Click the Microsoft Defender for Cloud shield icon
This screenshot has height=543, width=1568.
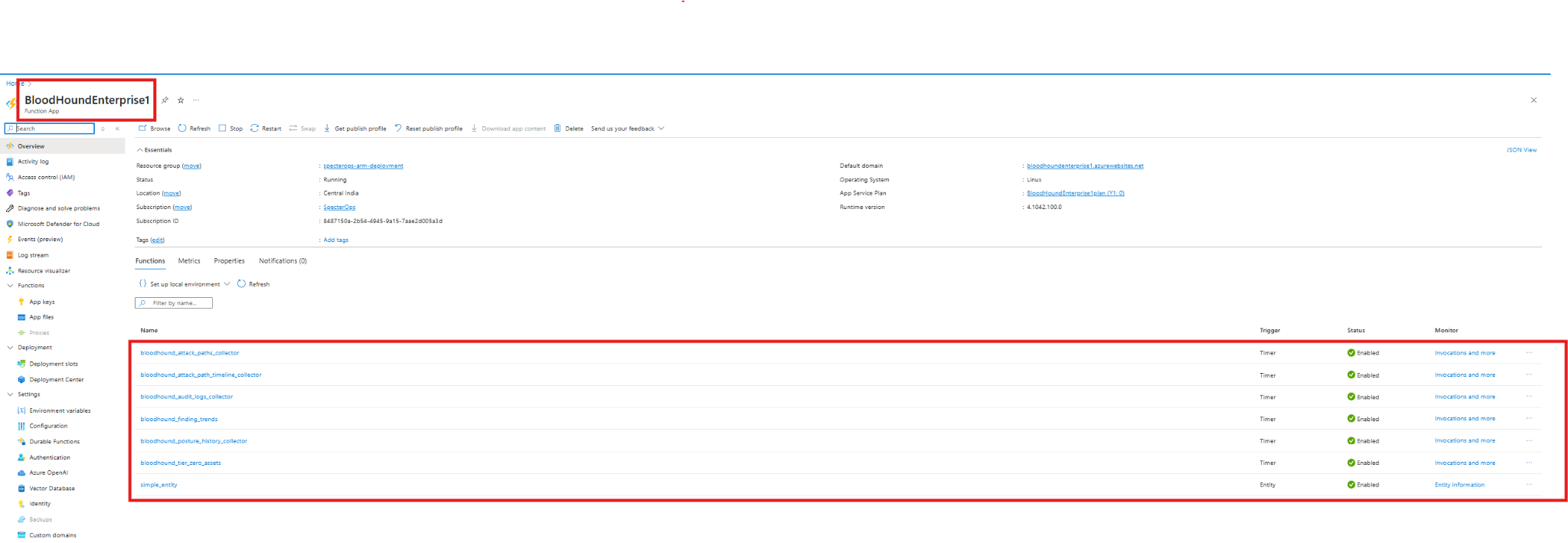[x=9, y=224]
